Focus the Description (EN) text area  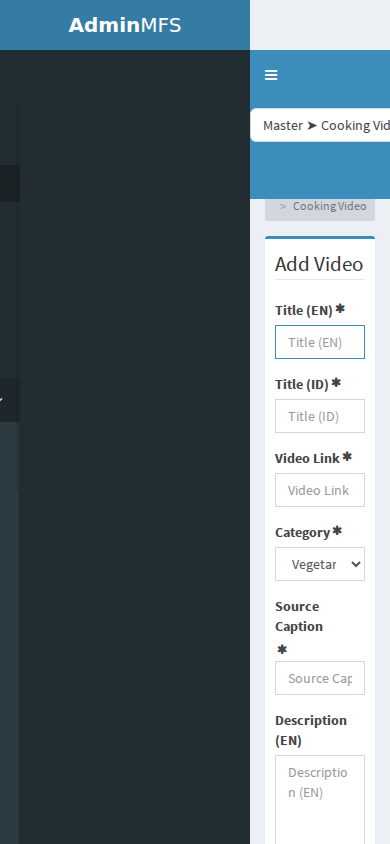point(320,799)
